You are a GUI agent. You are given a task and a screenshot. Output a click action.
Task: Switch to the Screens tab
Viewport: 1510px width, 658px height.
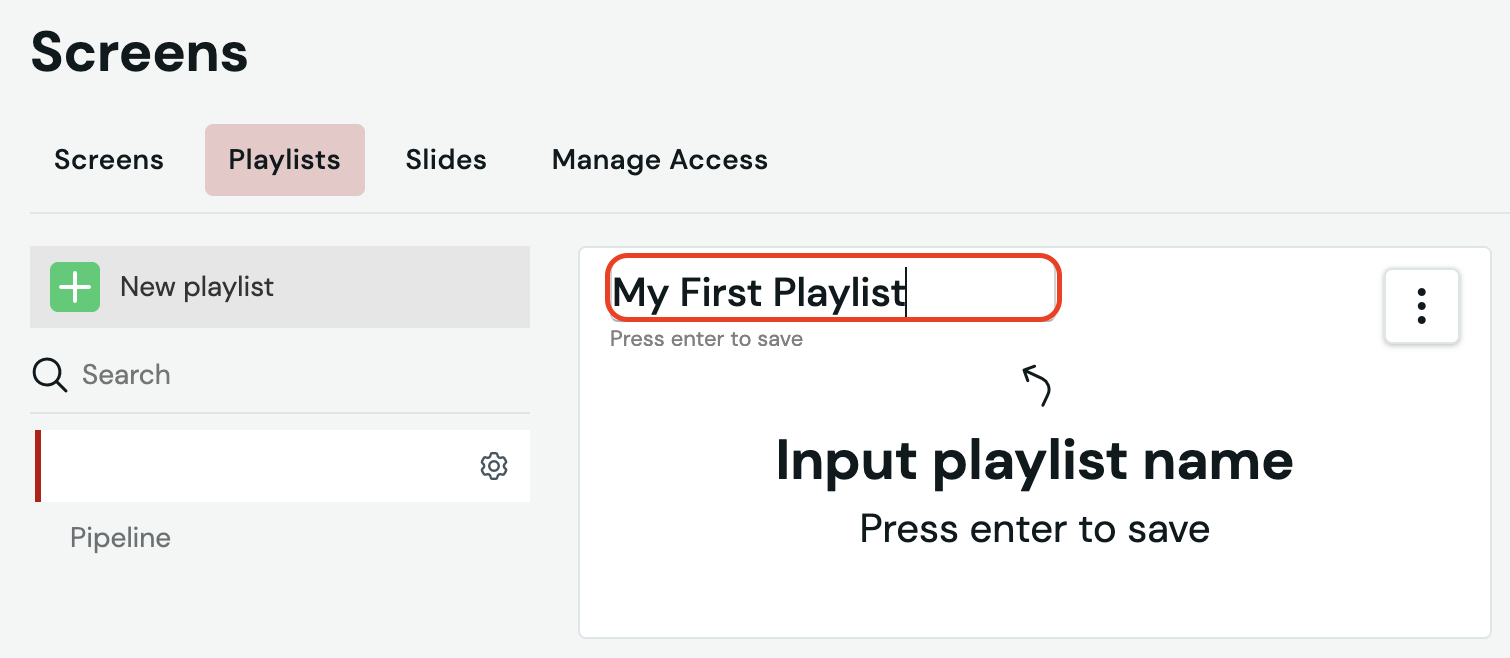point(109,160)
